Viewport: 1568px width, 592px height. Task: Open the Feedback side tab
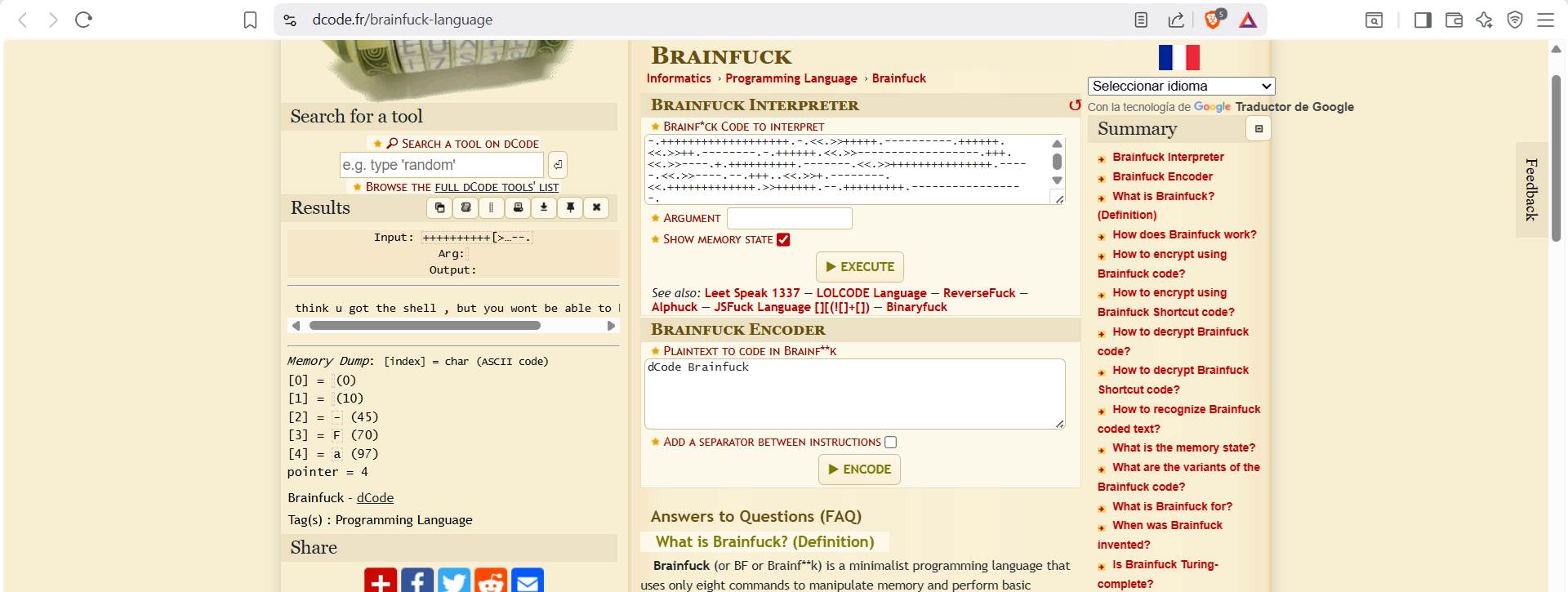(1531, 189)
